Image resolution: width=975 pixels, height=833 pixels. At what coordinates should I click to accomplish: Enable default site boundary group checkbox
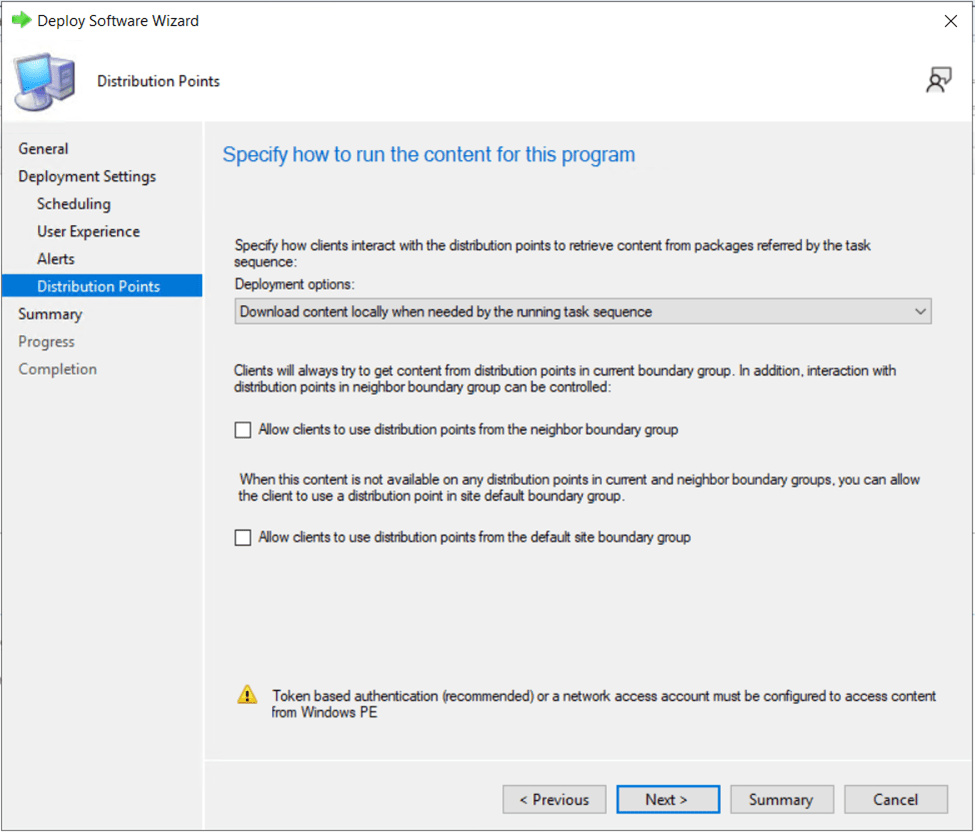coord(243,538)
